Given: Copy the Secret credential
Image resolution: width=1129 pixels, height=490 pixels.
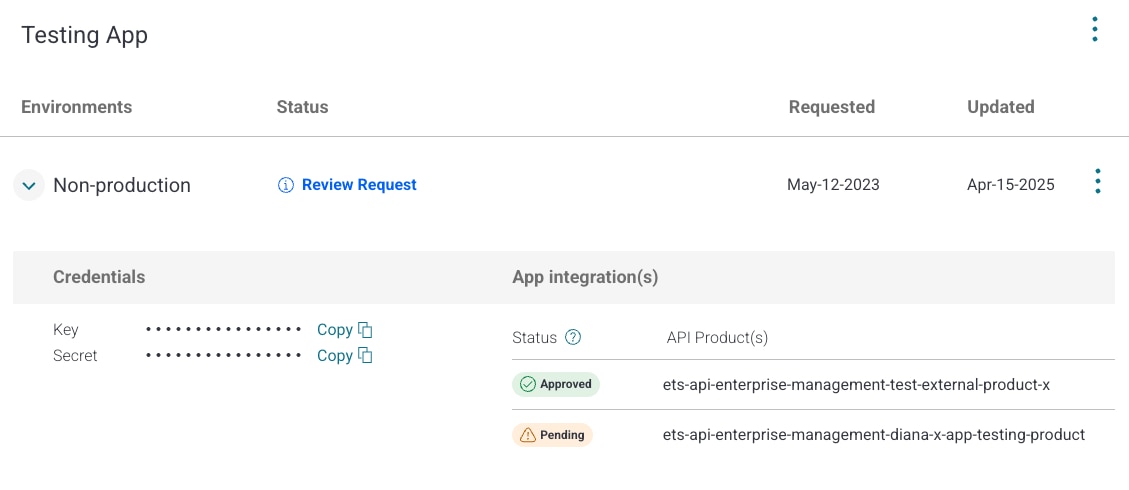Looking at the screenshot, I should tap(335, 356).
